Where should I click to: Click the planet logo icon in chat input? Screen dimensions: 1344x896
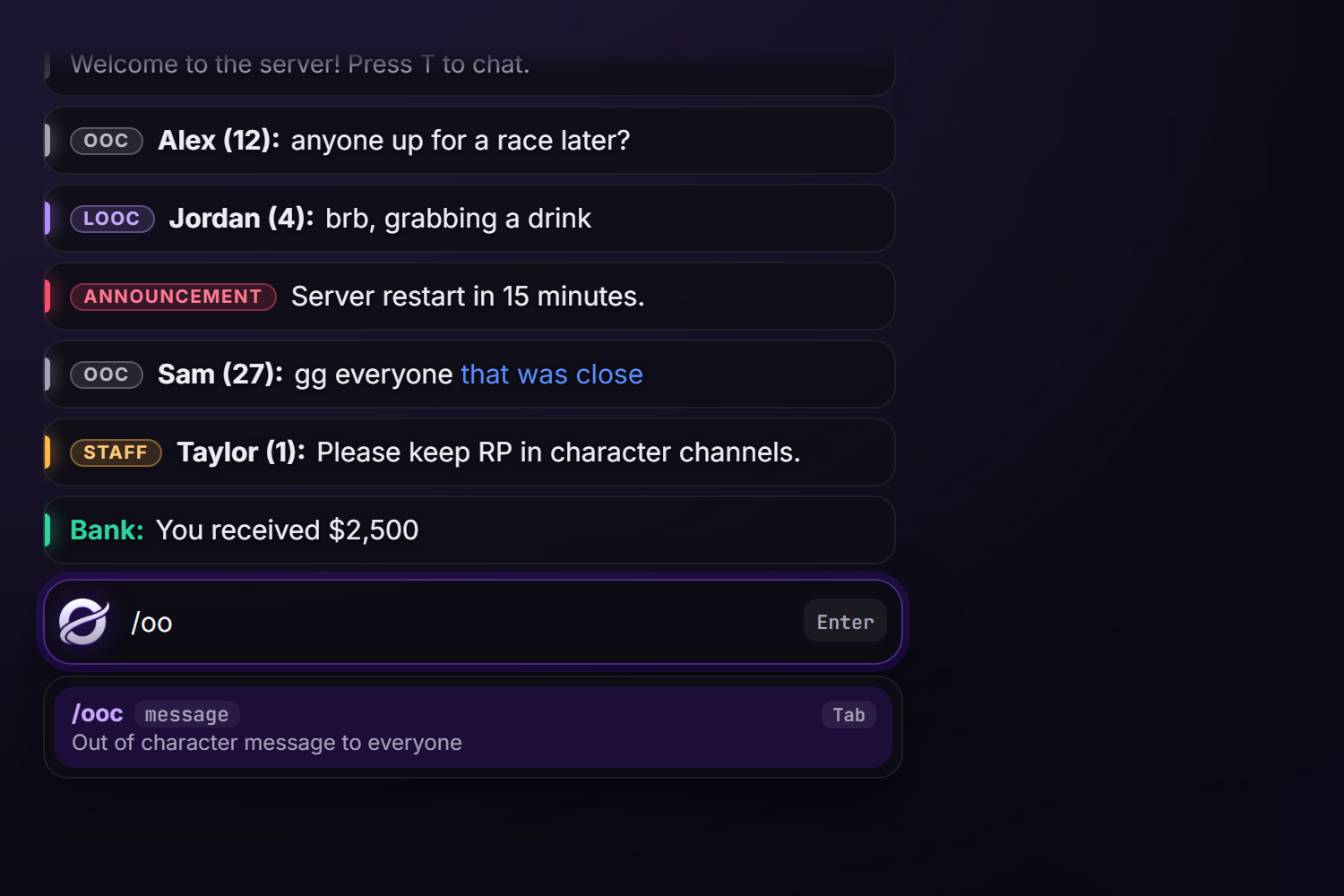click(83, 622)
